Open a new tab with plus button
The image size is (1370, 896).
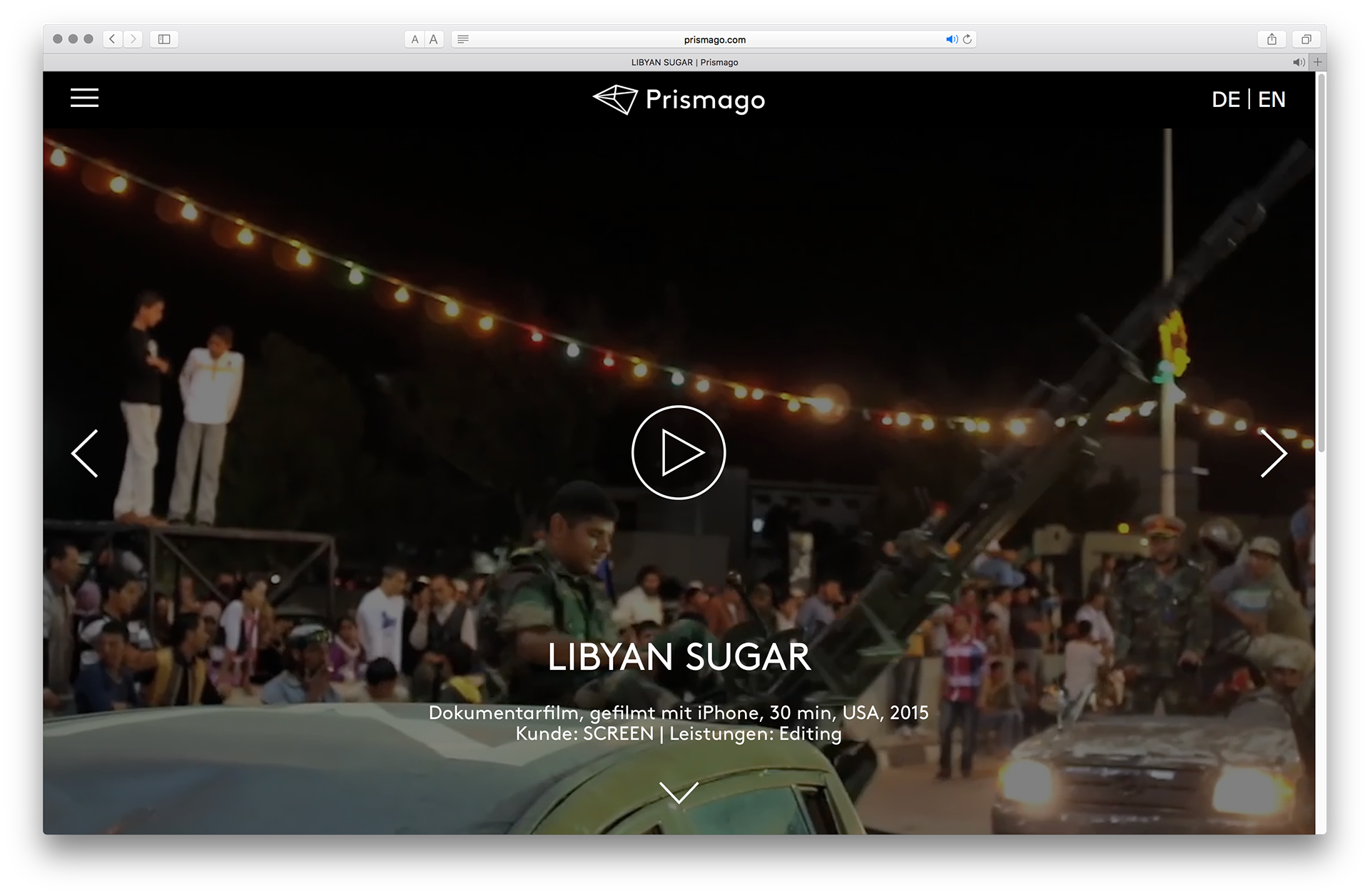[x=1318, y=62]
